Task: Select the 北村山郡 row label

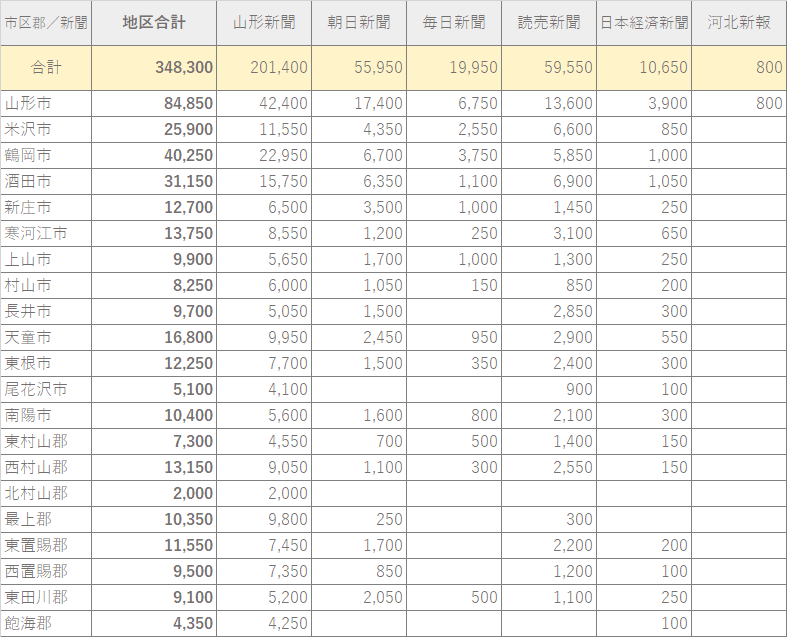Action: [46, 493]
